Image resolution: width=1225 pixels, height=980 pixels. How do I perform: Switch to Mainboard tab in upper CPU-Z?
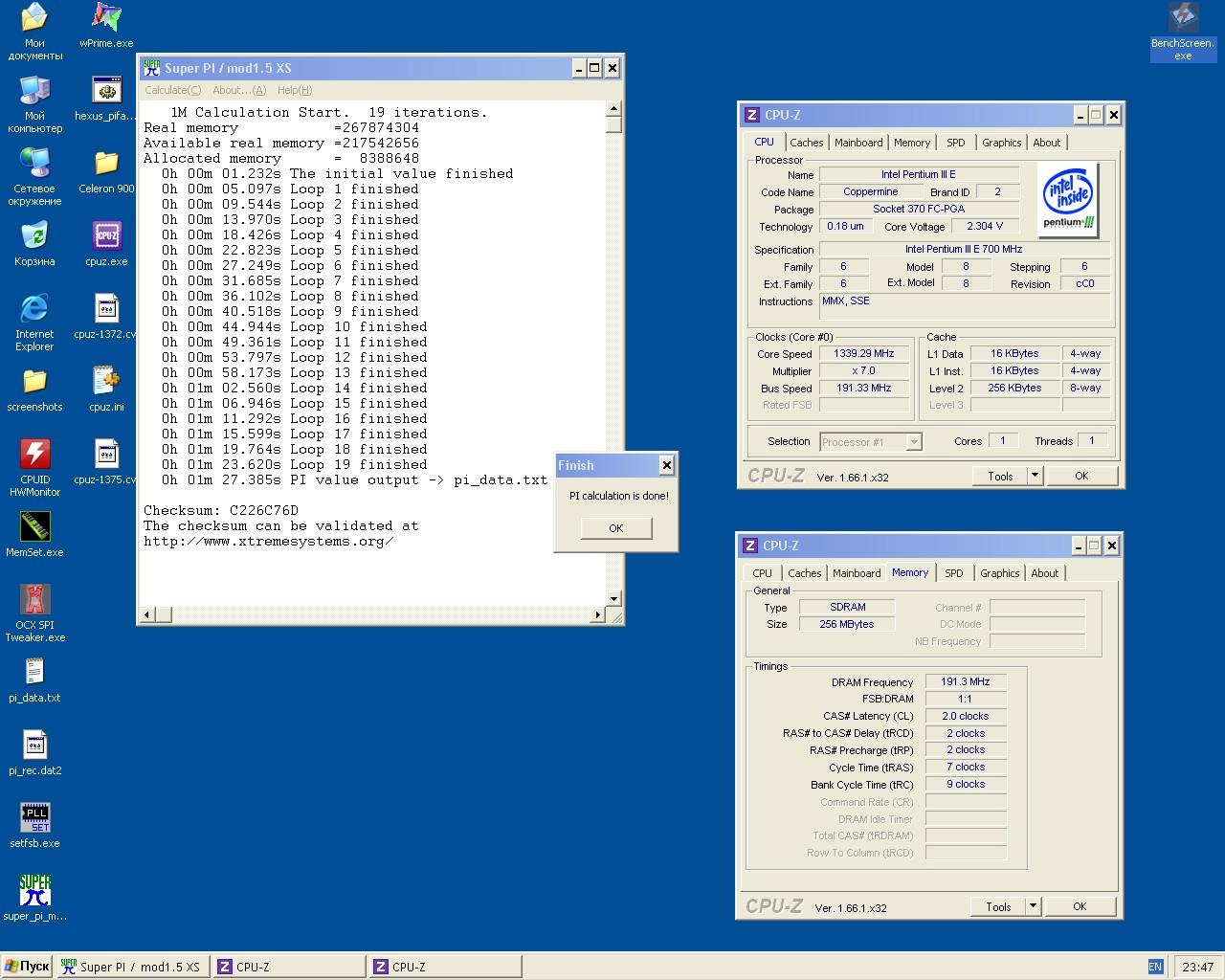coord(858,143)
